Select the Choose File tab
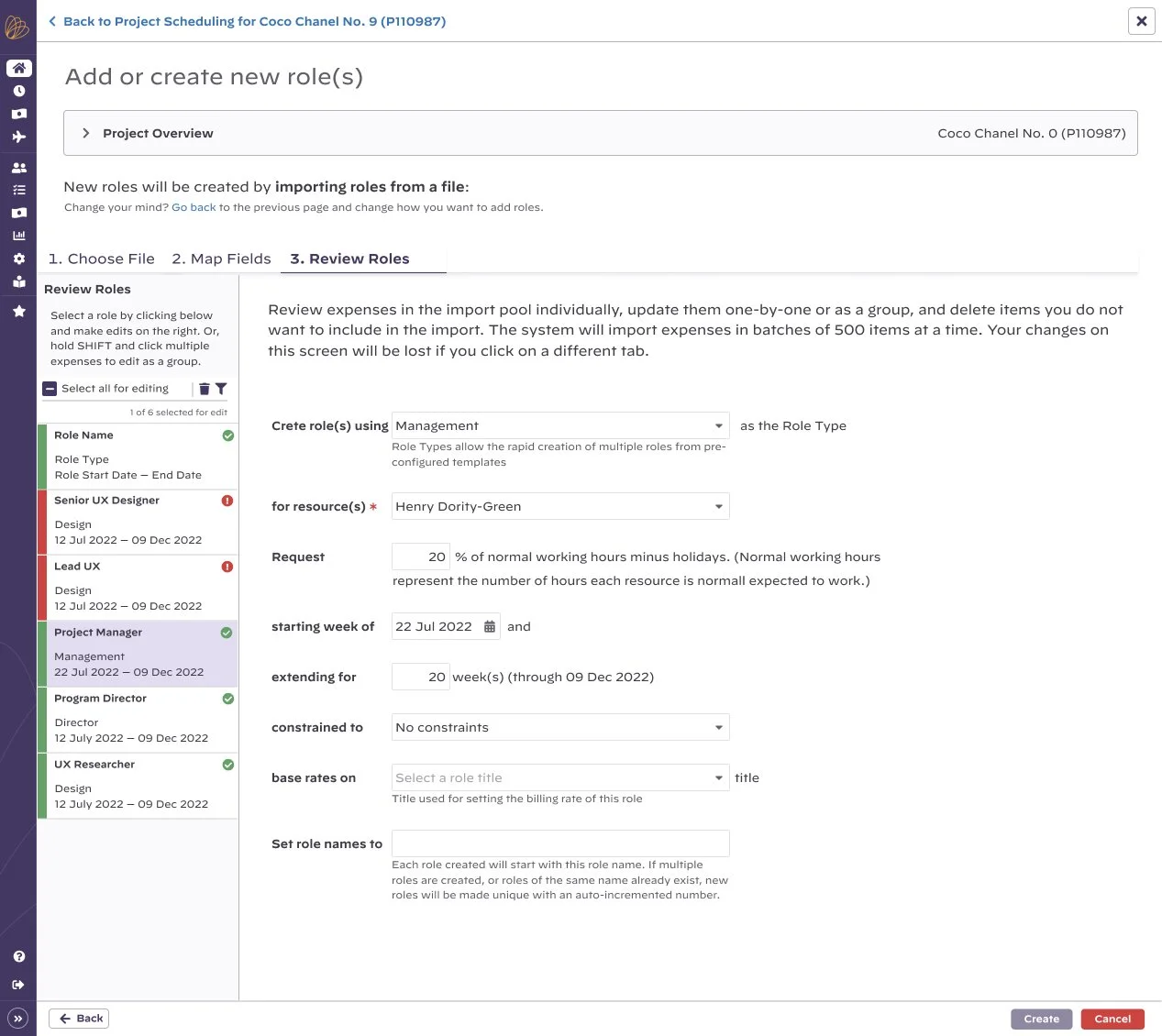This screenshot has height=1036, width=1162. (x=101, y=259)
